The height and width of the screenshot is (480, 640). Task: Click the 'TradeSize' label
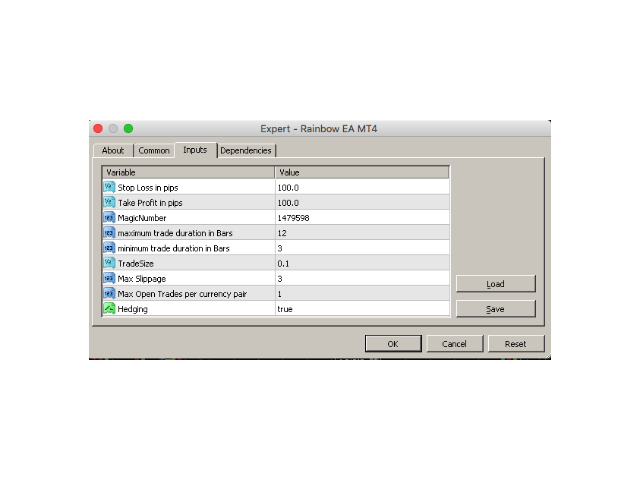tap(136, 264)
